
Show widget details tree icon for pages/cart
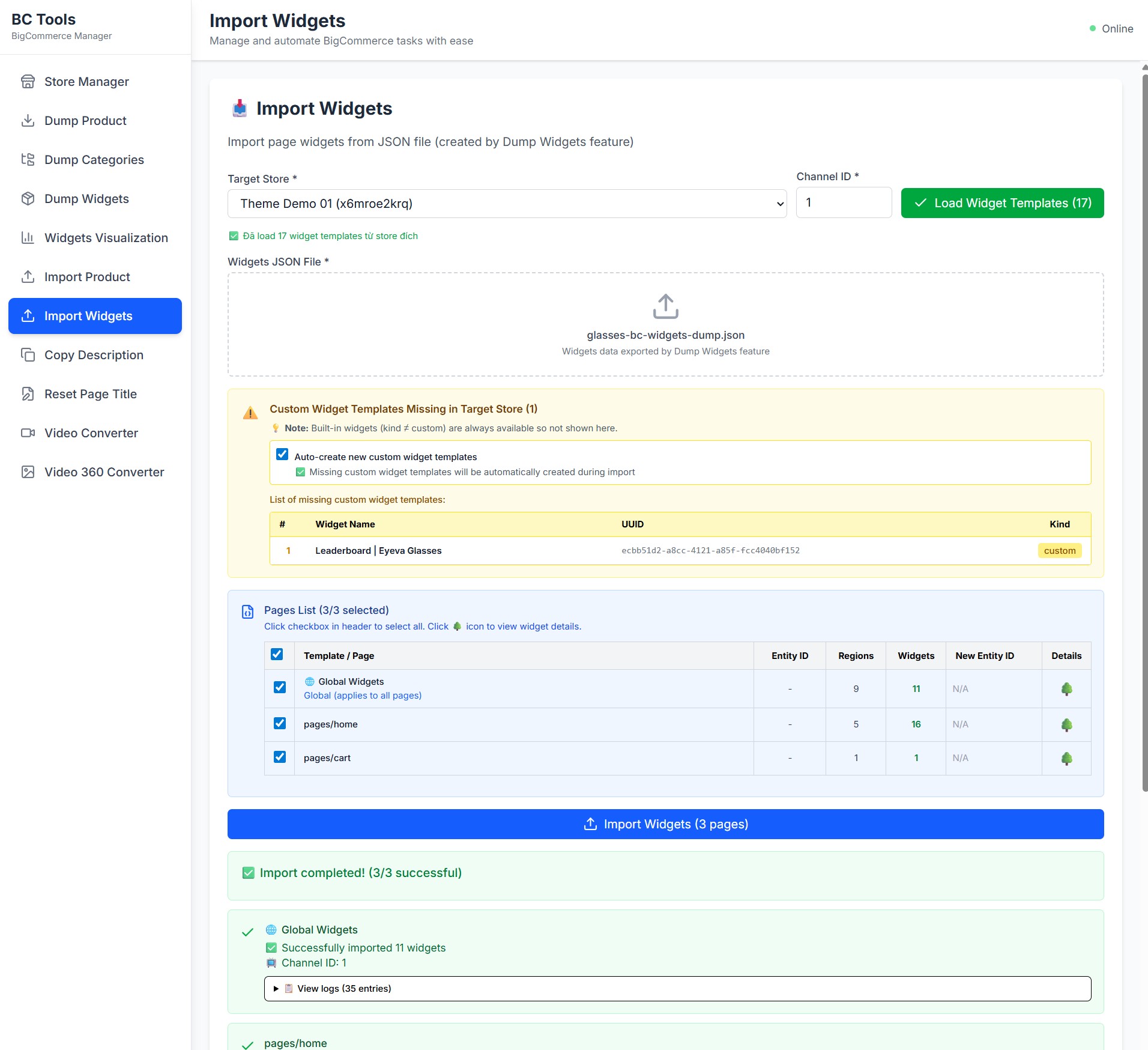click(x=1066, y=759)
